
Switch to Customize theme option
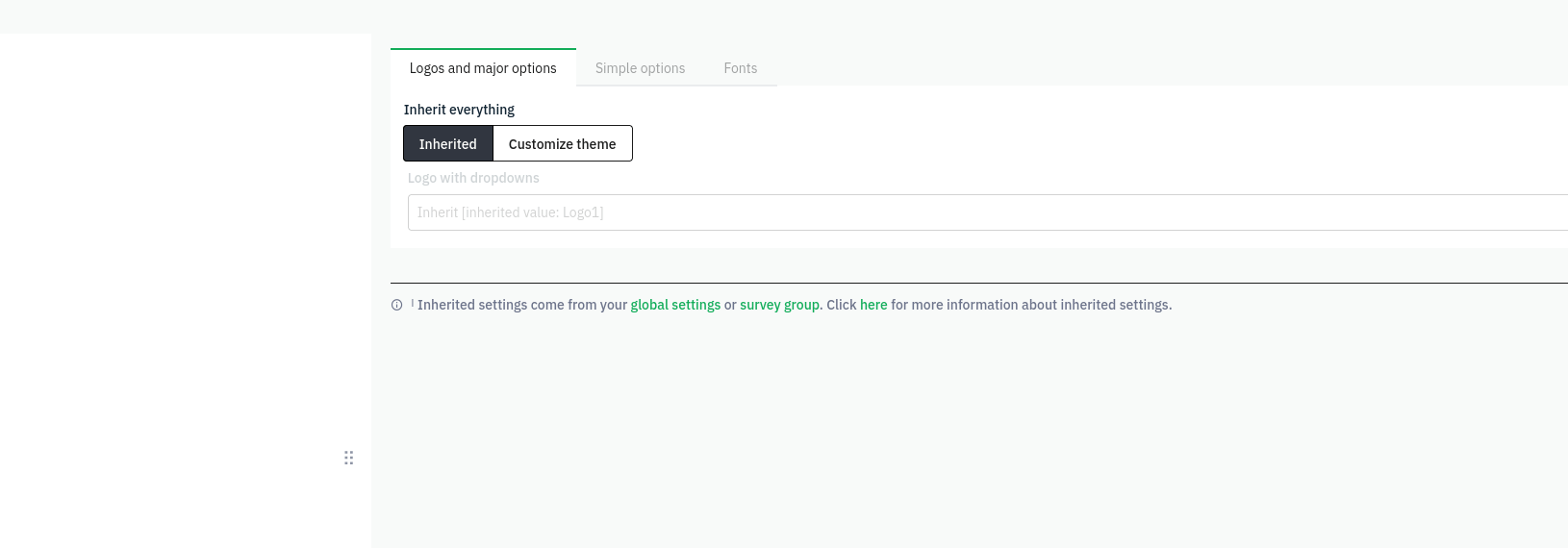pos(562,144)
